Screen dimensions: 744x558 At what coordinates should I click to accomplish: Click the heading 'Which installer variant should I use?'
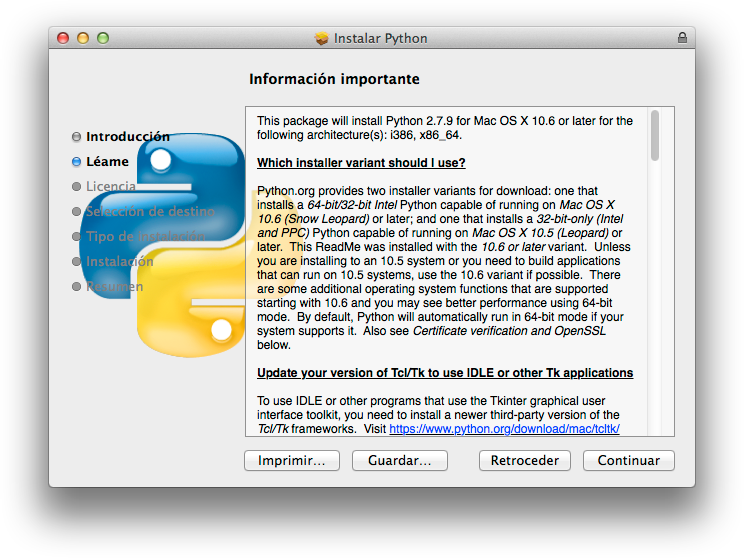click(x=361, y=163)
